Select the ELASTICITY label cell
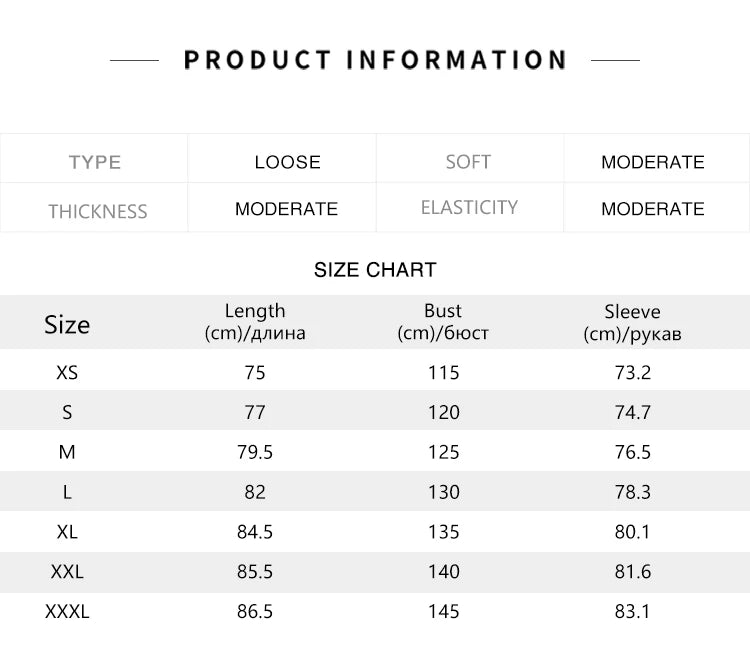This screenshot has width=750, height=657. [469, 208]
